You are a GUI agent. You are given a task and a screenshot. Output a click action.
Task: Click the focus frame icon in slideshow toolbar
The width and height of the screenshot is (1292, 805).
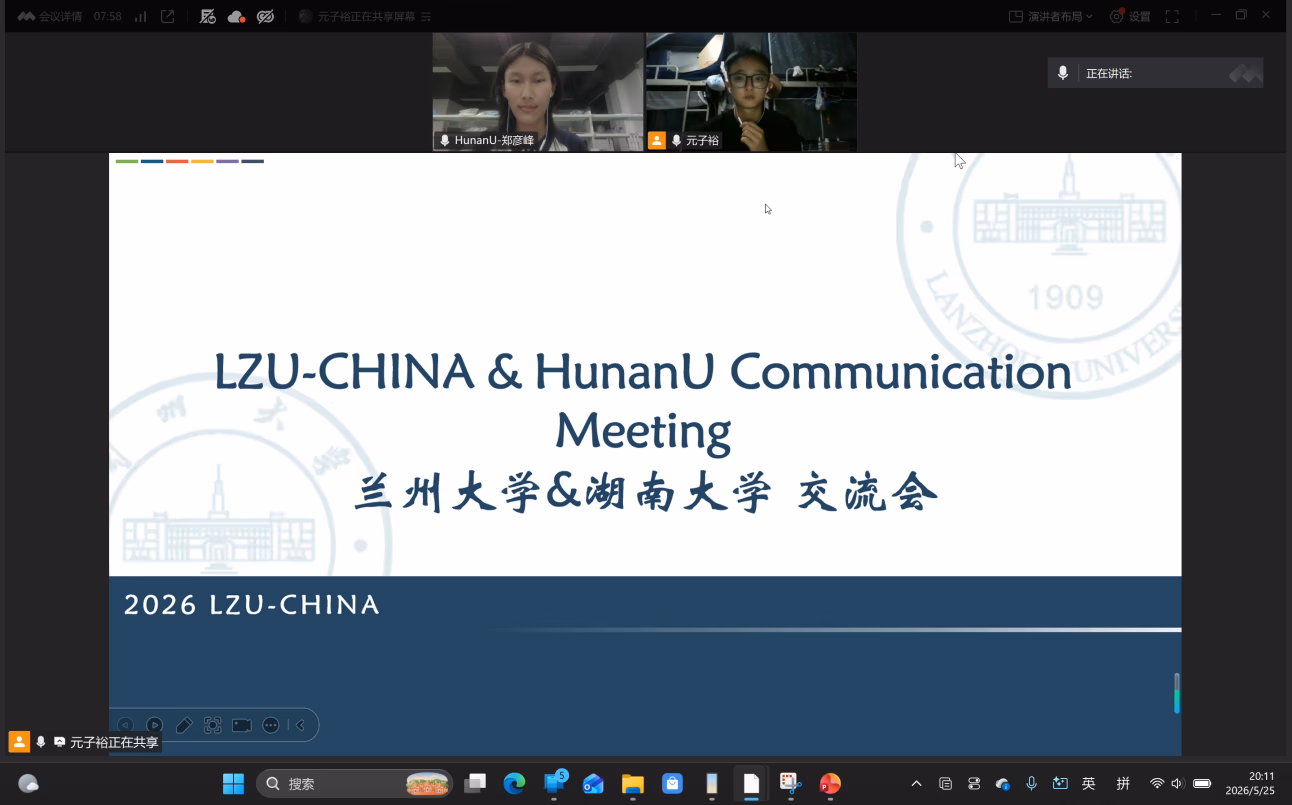click(212, 725)
